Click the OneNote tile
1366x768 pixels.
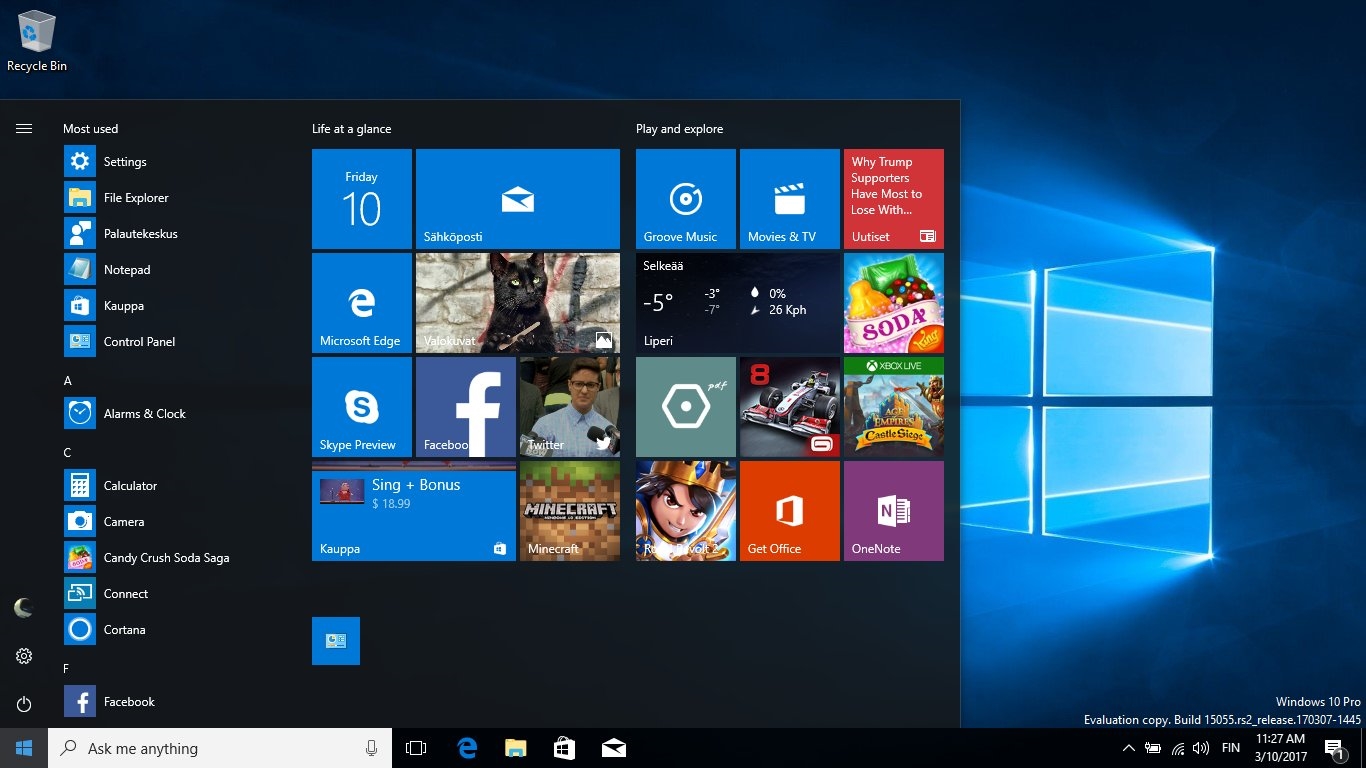click(x=893, y=511)
